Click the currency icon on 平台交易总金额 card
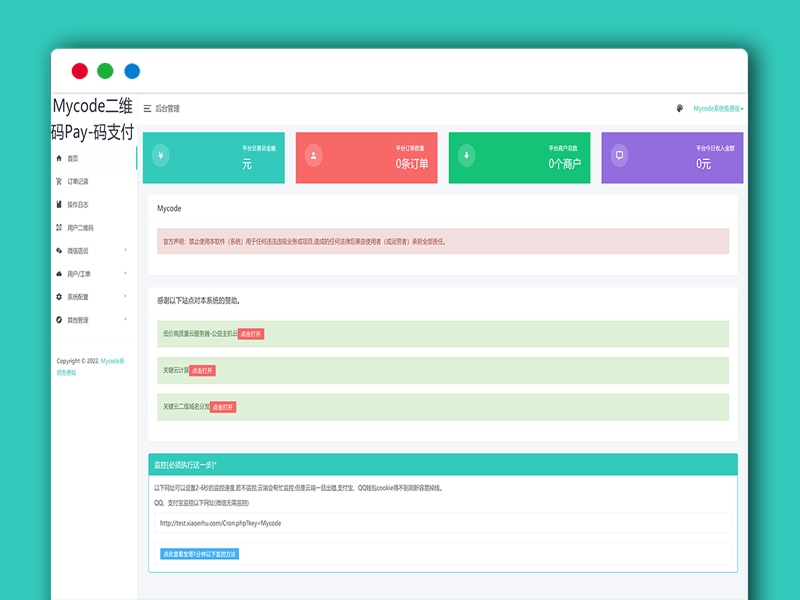Screen dimensions: 800x600 click(161, 157)
